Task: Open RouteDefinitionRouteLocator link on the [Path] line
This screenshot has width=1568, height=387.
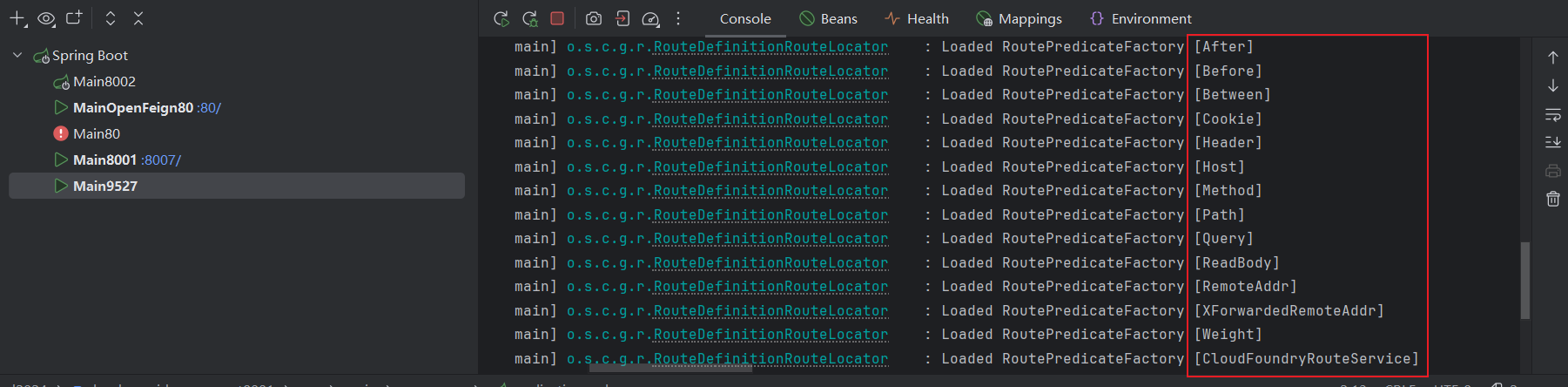Action: pyautogui.click(x=771, y=214)
